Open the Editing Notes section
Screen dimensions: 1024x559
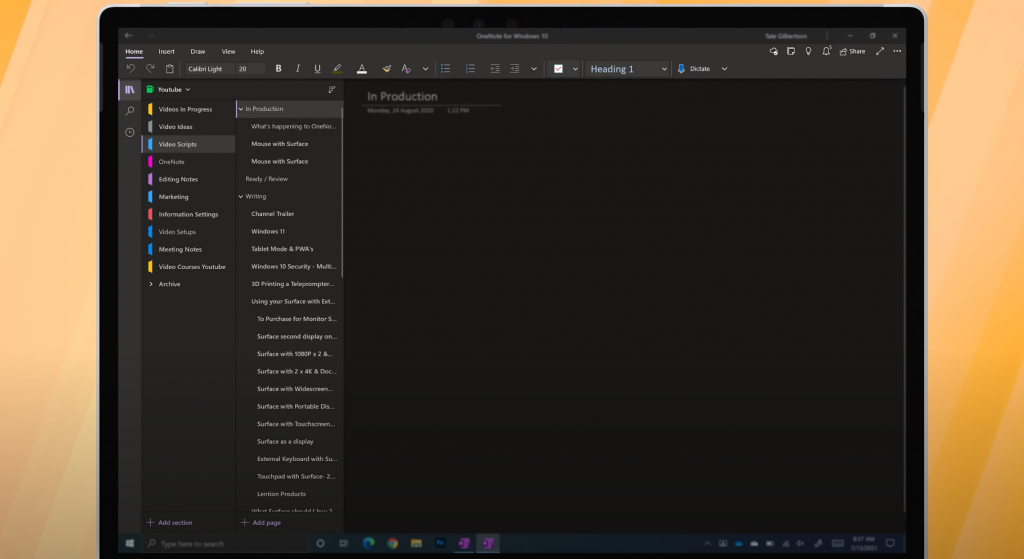[x=189, y=179]
